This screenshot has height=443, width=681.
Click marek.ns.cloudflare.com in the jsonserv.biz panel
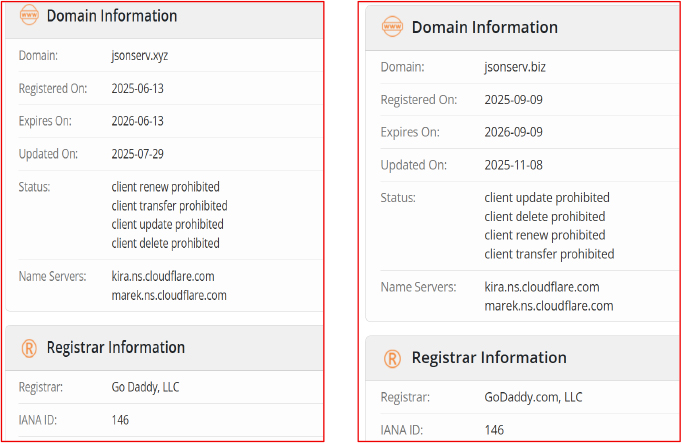(x=549, y=306)
